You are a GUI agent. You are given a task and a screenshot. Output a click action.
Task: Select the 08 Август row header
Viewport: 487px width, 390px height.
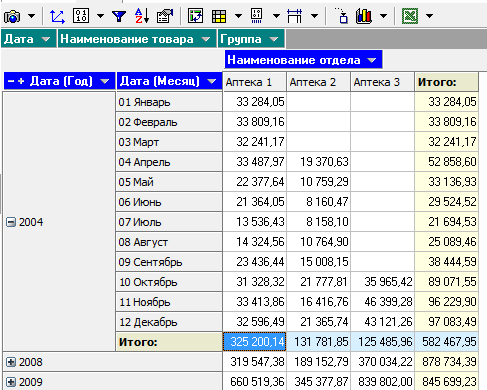click(169, 242)
